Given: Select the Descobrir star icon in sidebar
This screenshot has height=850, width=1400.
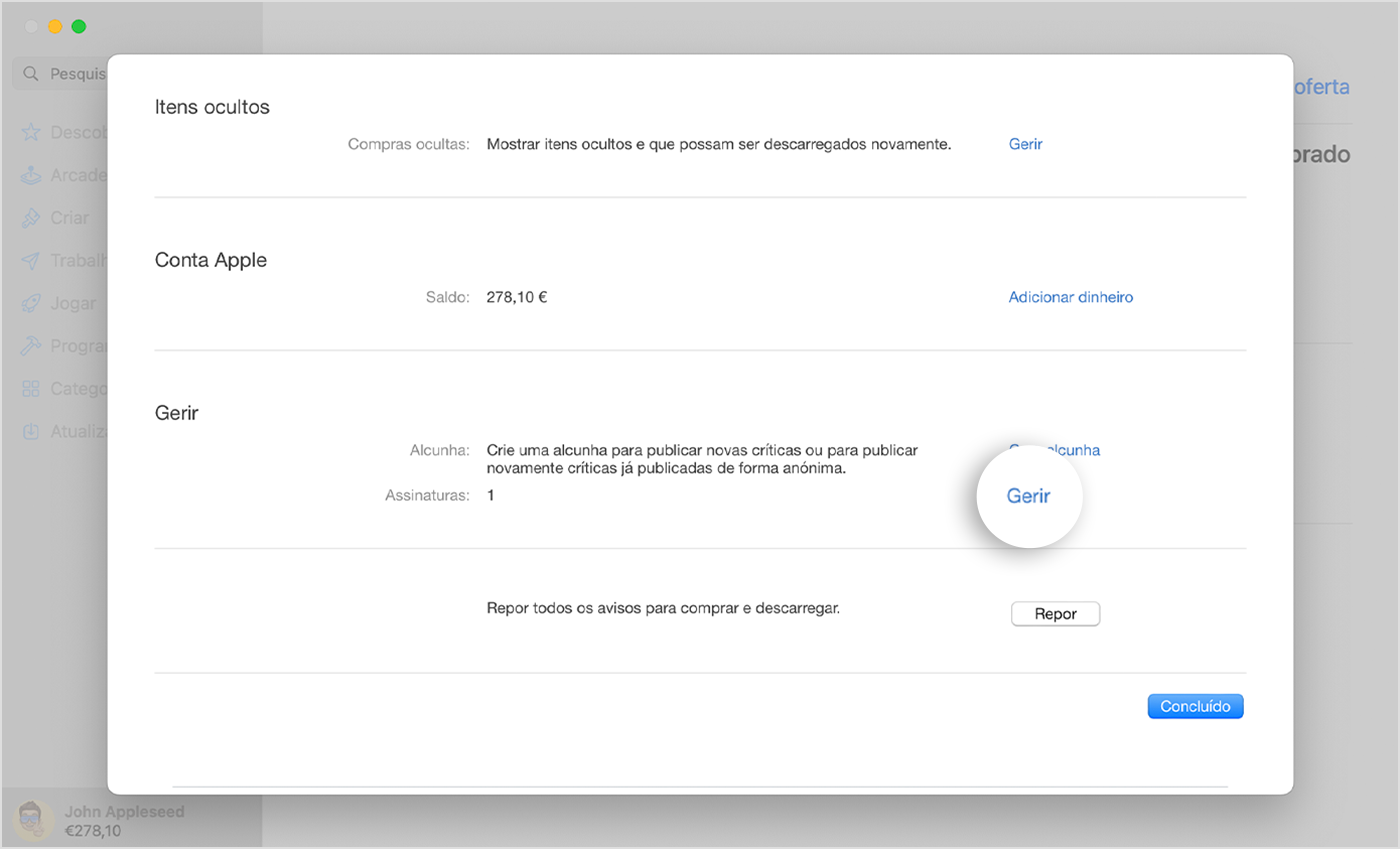Looking at the screenshot, I should point(32,132).
